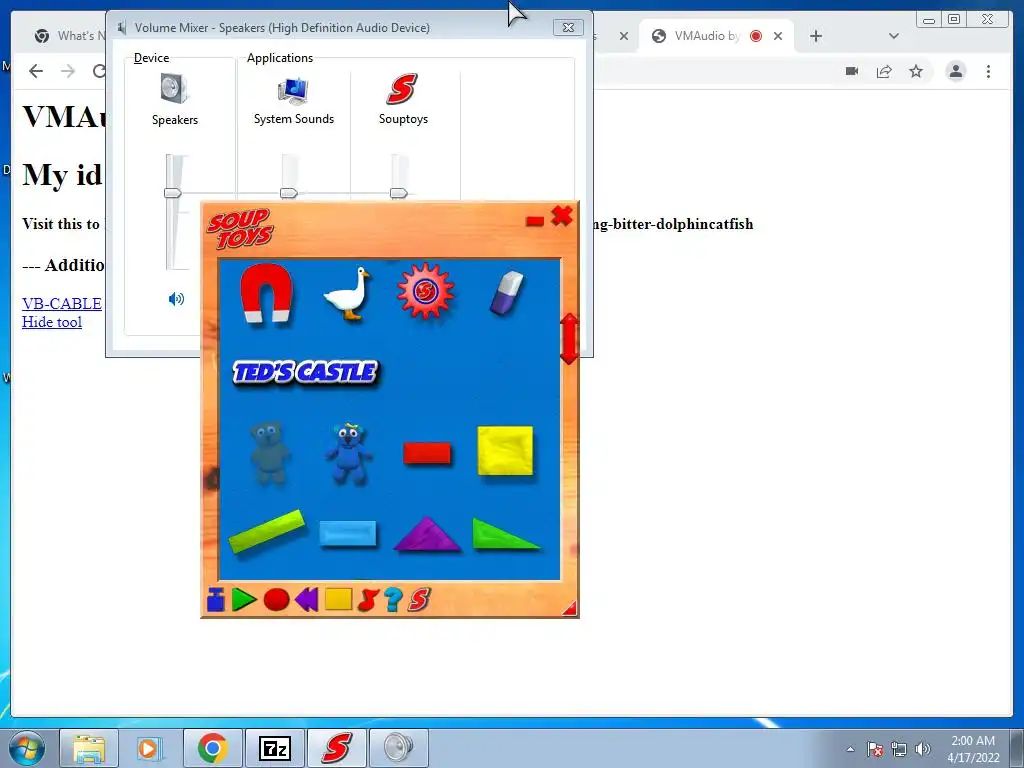Click the red minimize bar of Soup Toys
1024x768 pixels.
535,221
